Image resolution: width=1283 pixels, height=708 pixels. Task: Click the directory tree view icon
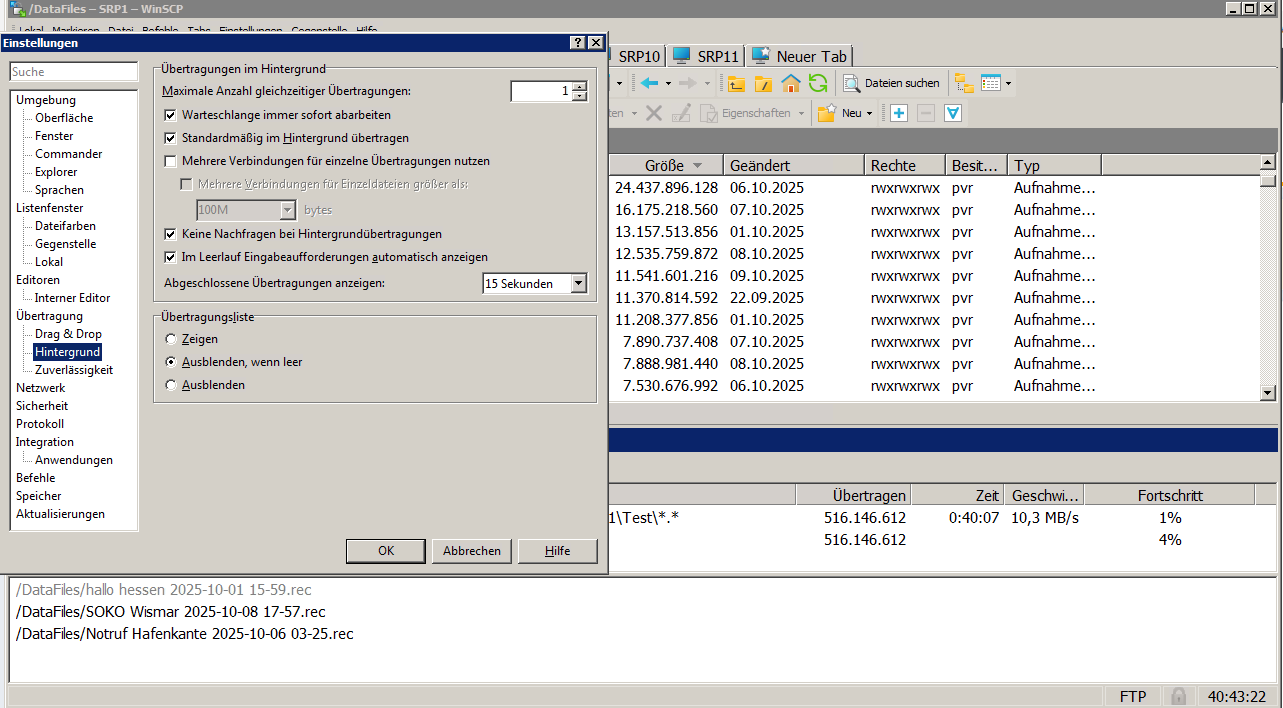(964, 84)
